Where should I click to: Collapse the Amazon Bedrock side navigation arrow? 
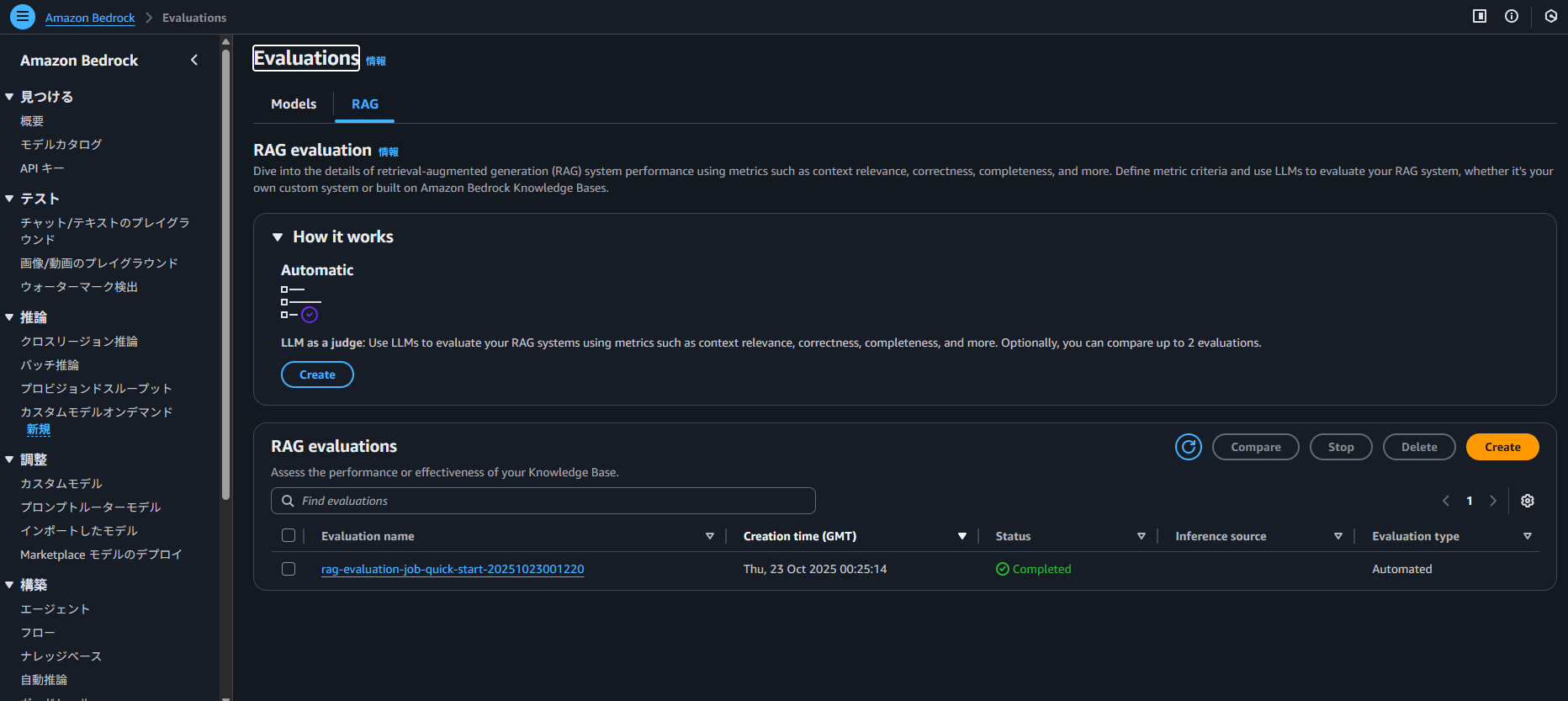pyautogui.click(x=194, y=60)
